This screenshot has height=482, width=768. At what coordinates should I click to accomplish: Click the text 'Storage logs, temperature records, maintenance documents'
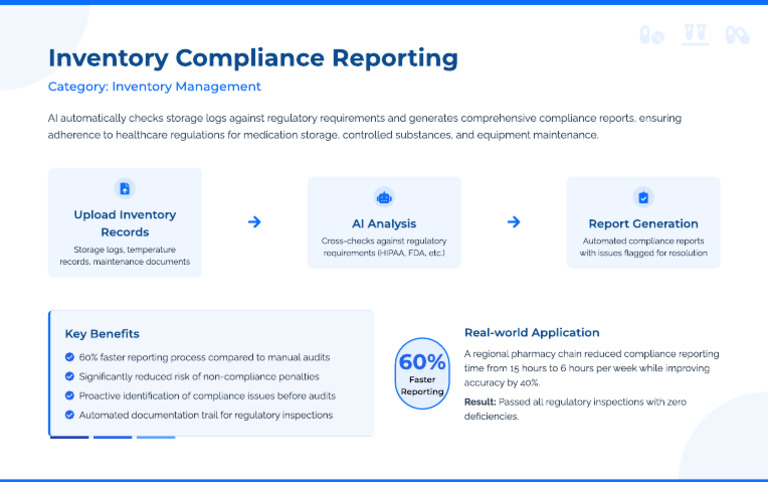point(125,256)
